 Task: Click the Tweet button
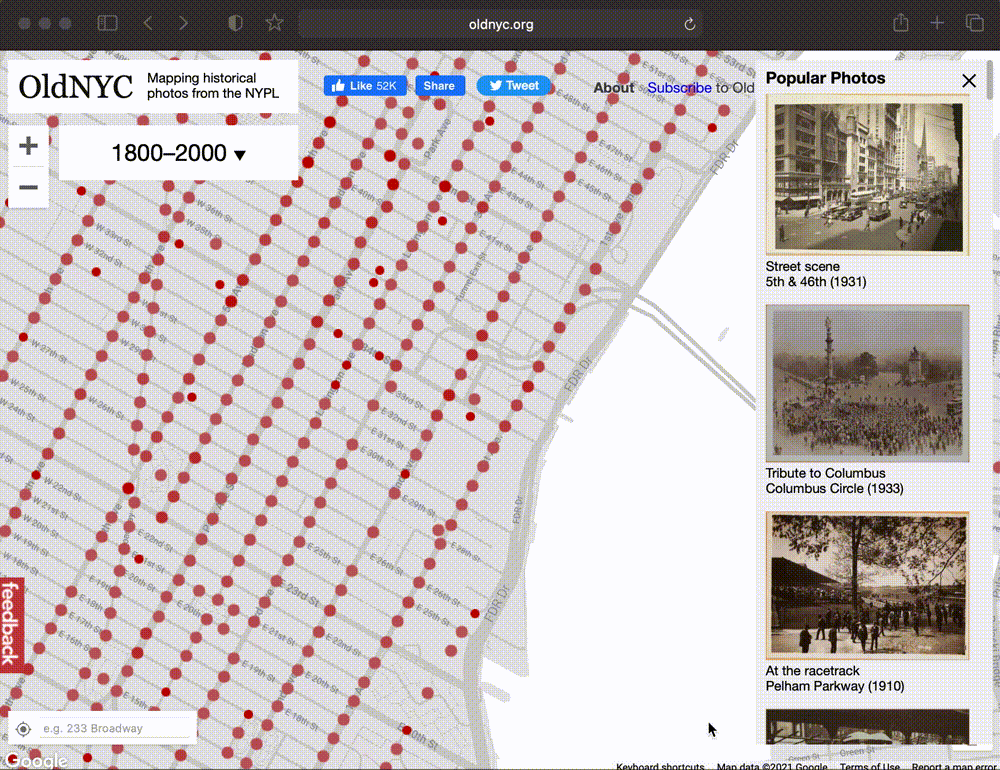pyautogui.click(x=514, y=85)
